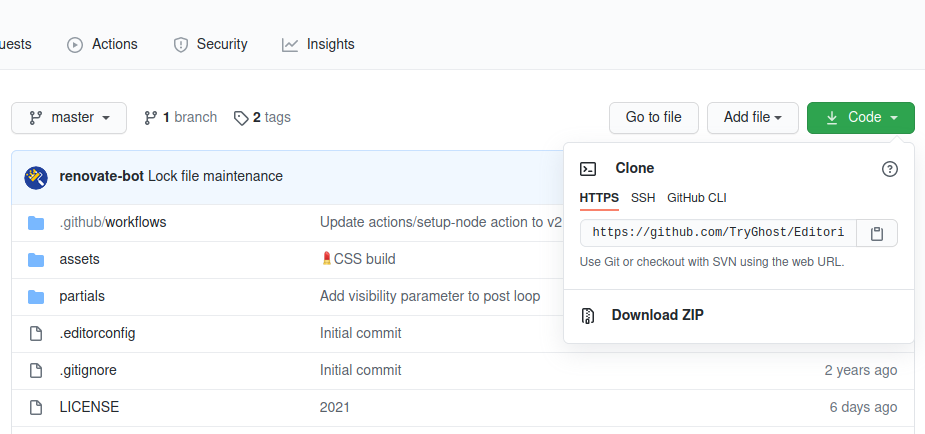Screen dimensions: 925x434
Task: Click the tag icon beside 2 tags
Action: tap(241, 118)
